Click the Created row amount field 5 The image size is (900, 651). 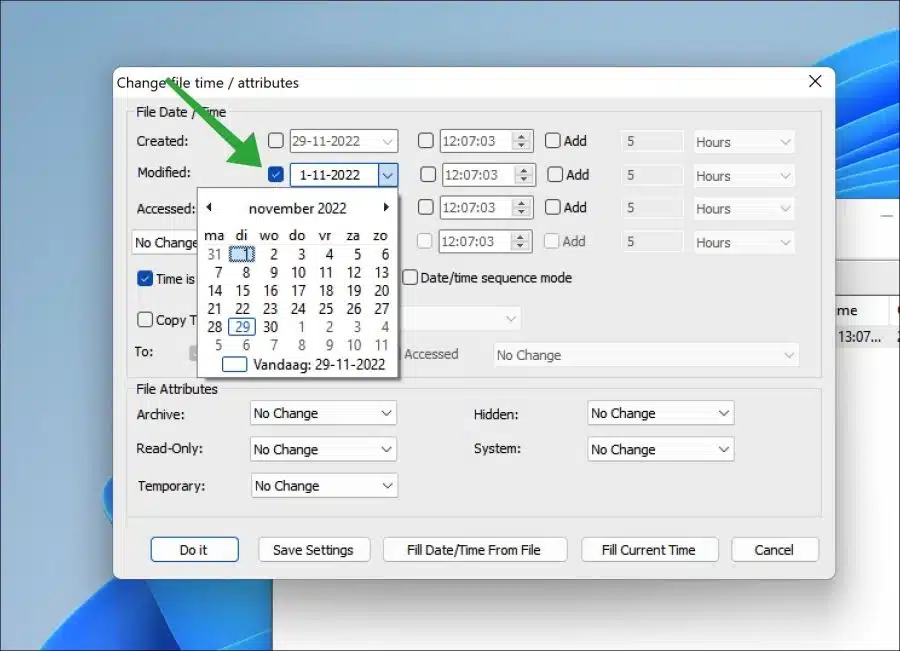point(652,142)
